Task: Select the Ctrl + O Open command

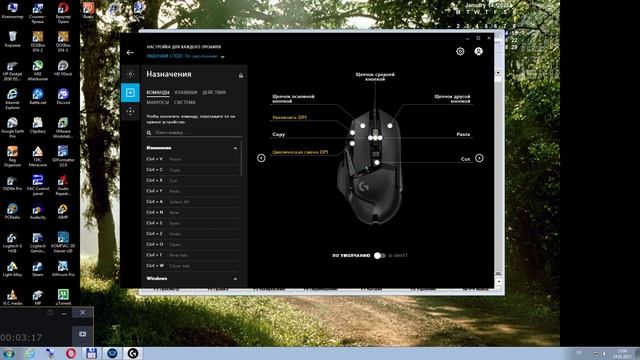Action: (x=192, y=244)
